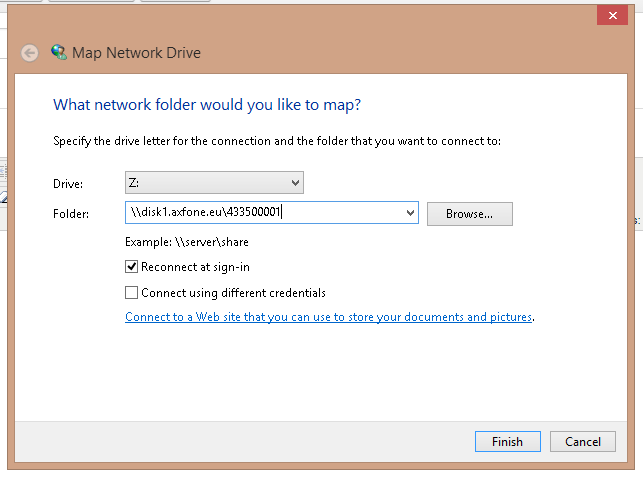The image size is (643, 478).
Task: Click the Map Network Drive title icon
Action: tap(59, 53)
